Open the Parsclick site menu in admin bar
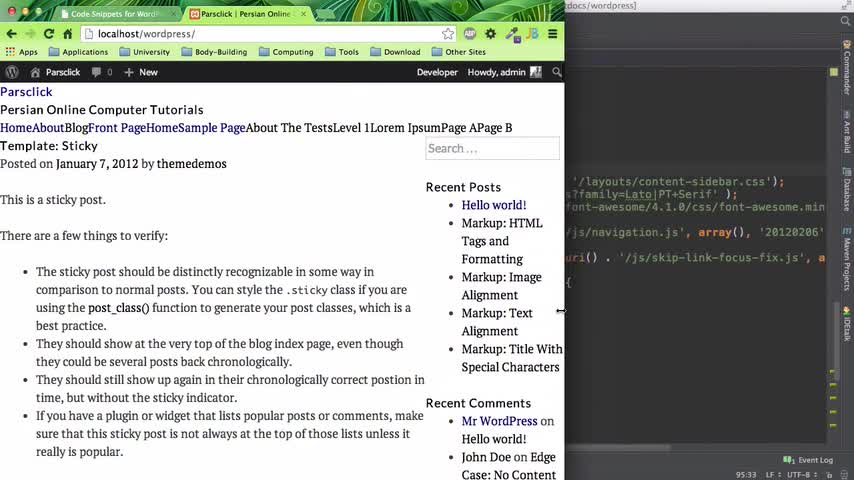Screen dimensions: 854x480 pyautogui.click(x=56, y=72)
